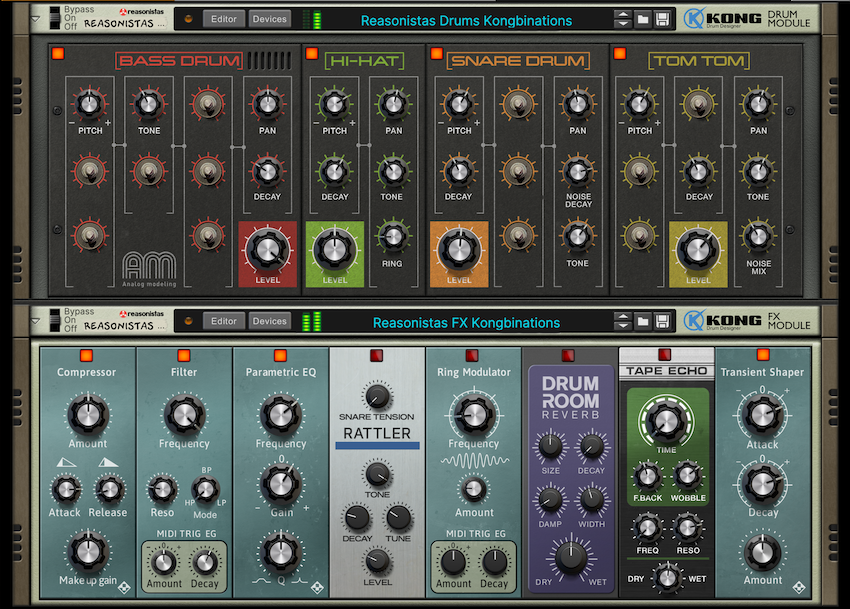Click the Tape Echo Wobble knob
This screenshot has width=850, height=609.
pos(687,476)
